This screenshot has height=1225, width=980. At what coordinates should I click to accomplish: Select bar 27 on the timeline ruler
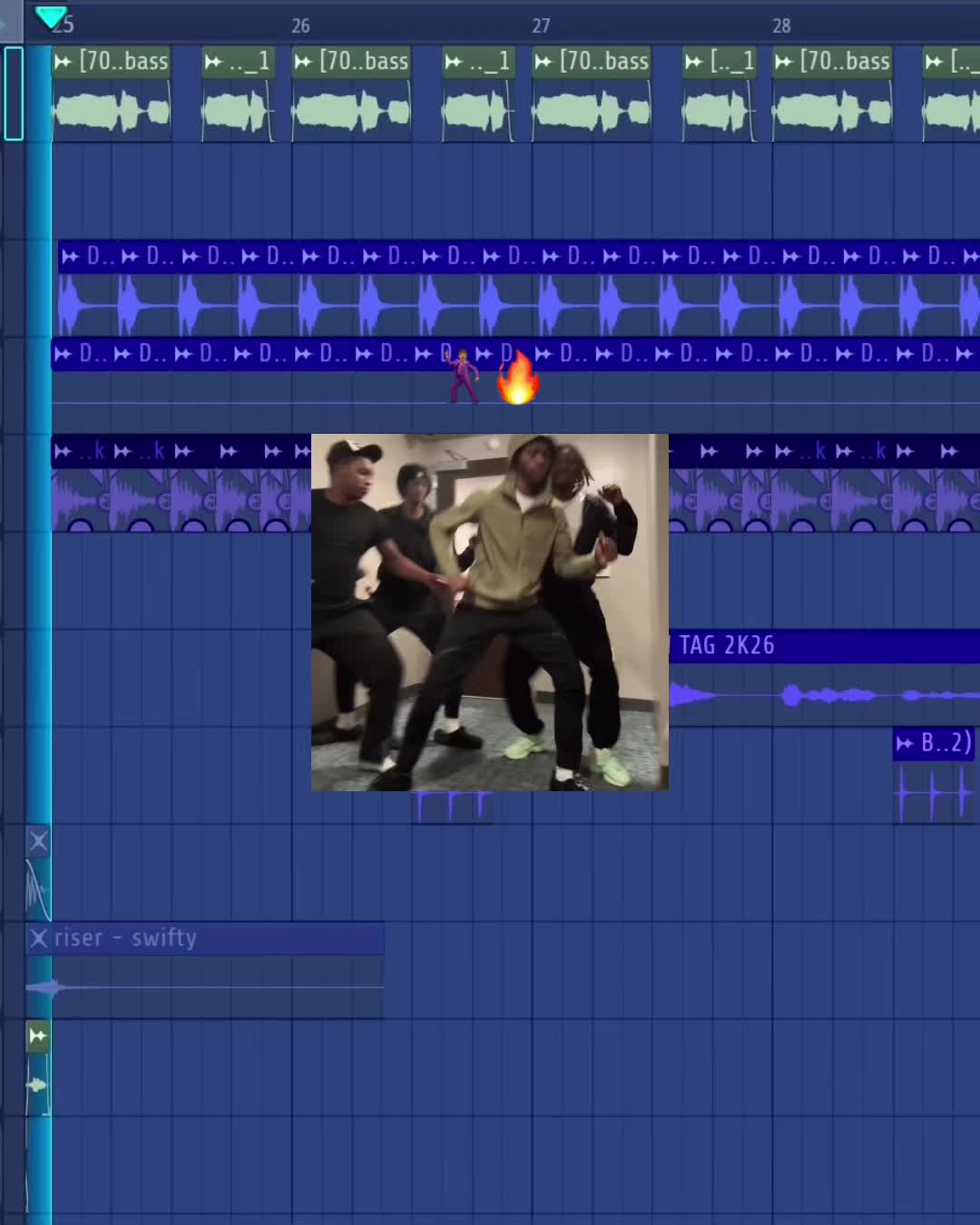(x=541, y=26)
